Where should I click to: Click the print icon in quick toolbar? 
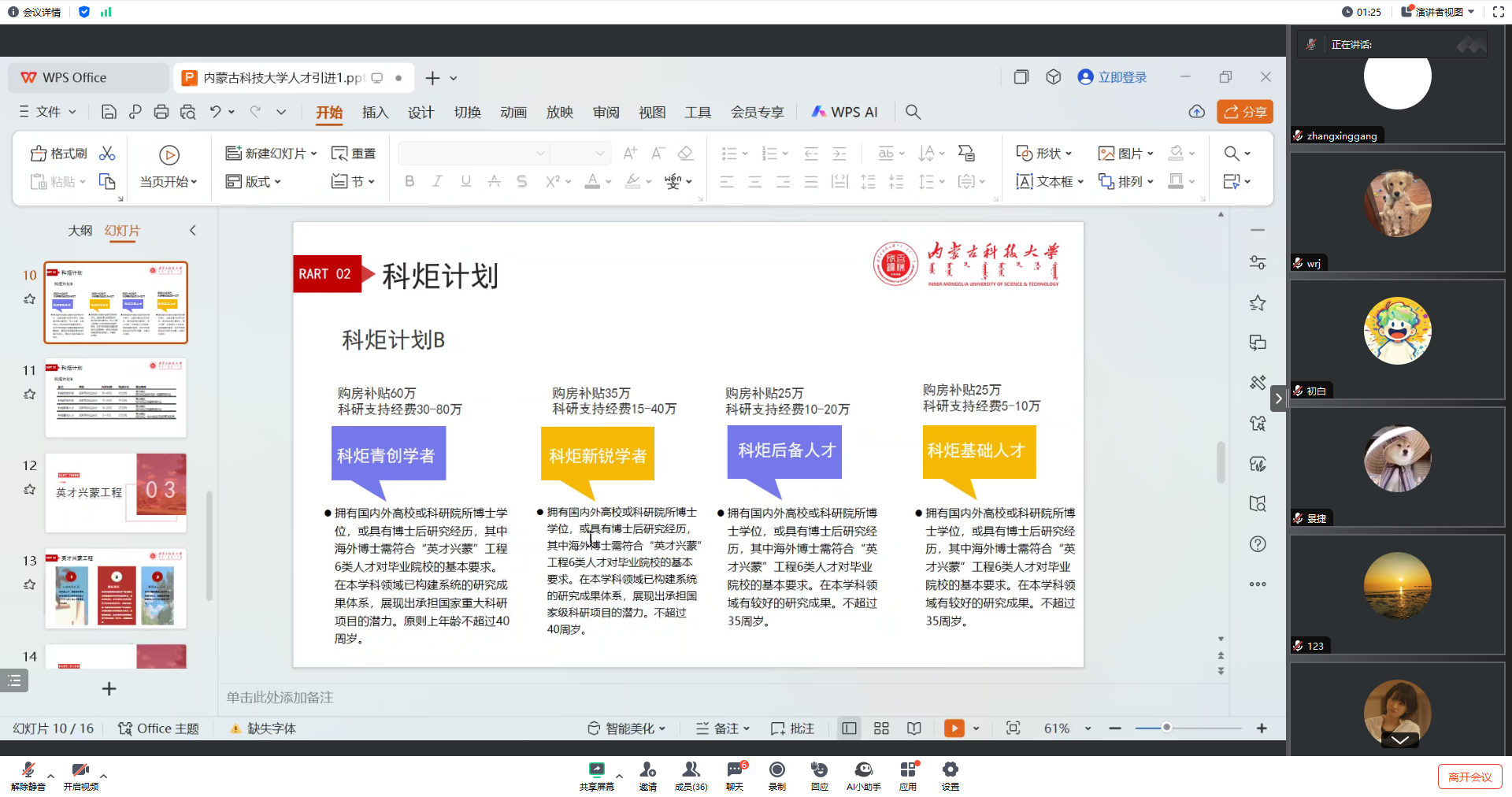(x=161, y=112)
